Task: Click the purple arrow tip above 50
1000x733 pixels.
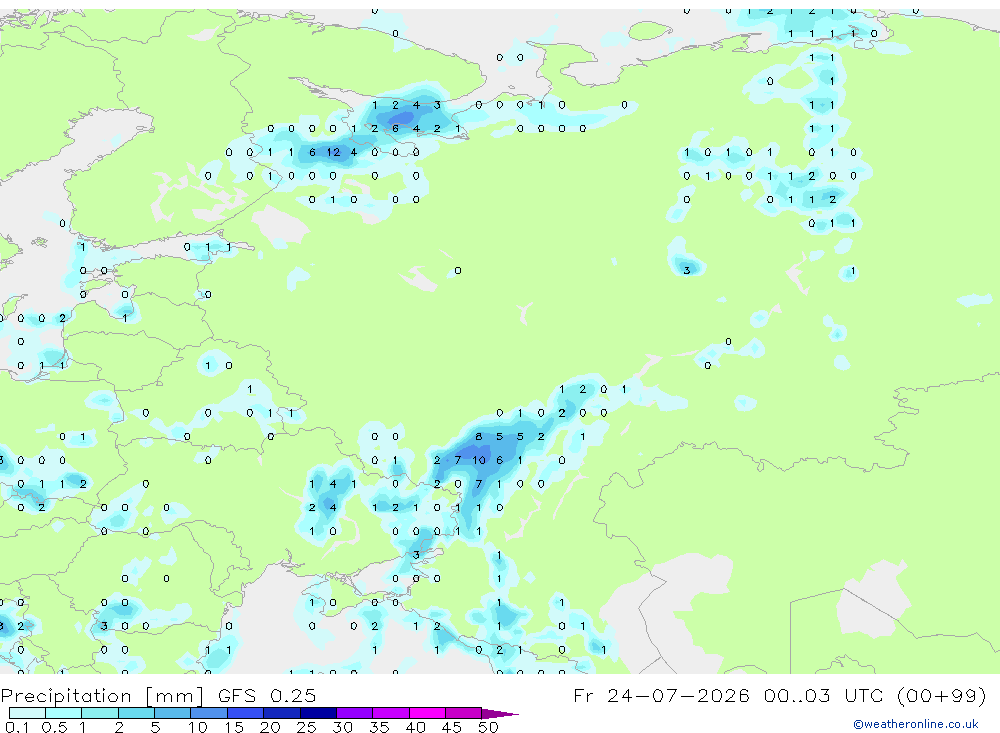Action: (x=500, y=713)
